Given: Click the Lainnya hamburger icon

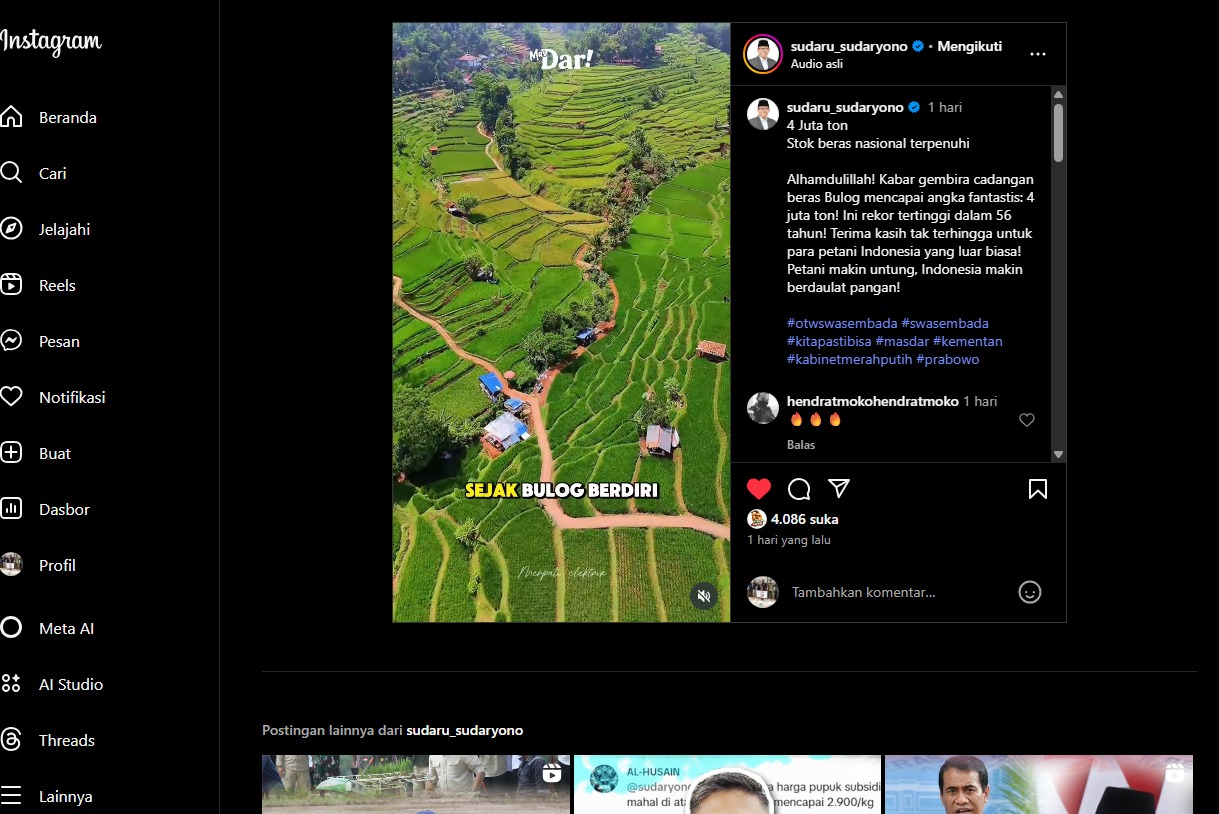Looking at the screenshot, I should 11,796.
